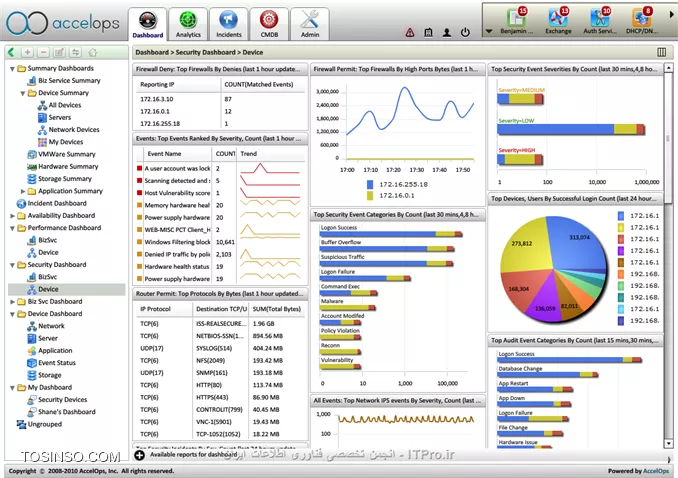678x478 pixels.
Task: Open the Exchange shortcut icon
Action: pyautogui.click(x=558, y=20)
